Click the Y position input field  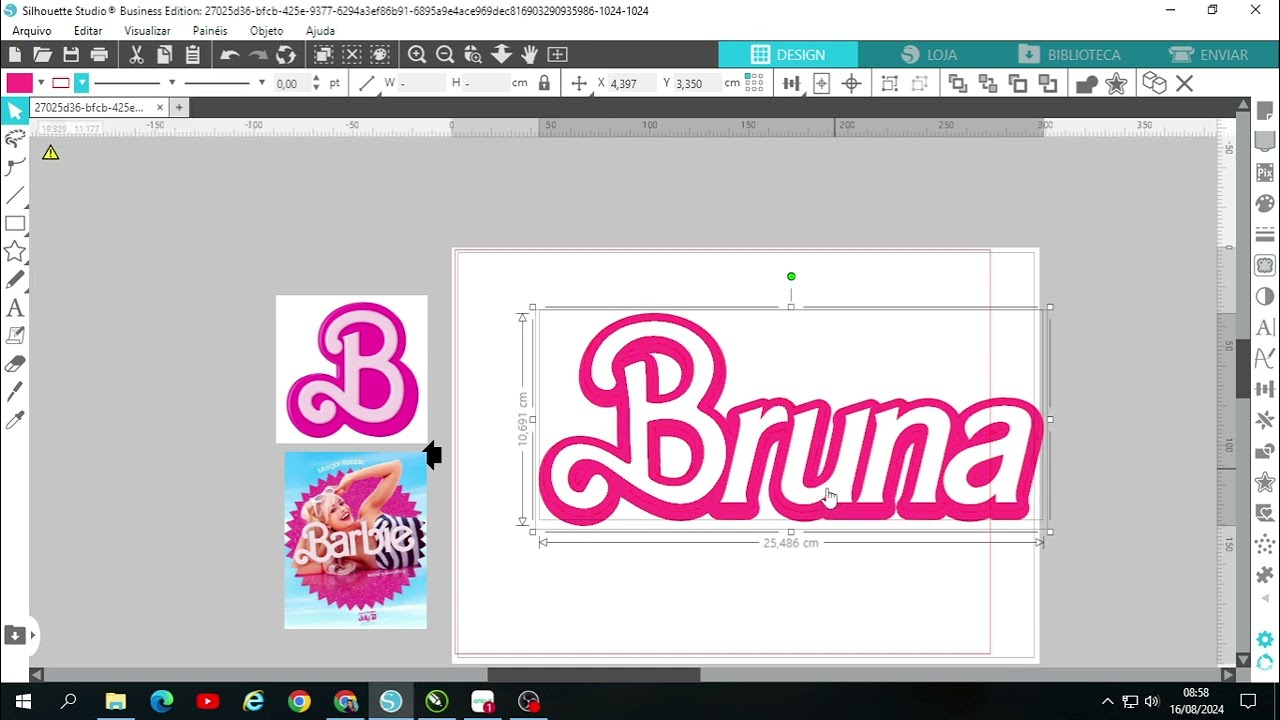[x=697, y=84]
